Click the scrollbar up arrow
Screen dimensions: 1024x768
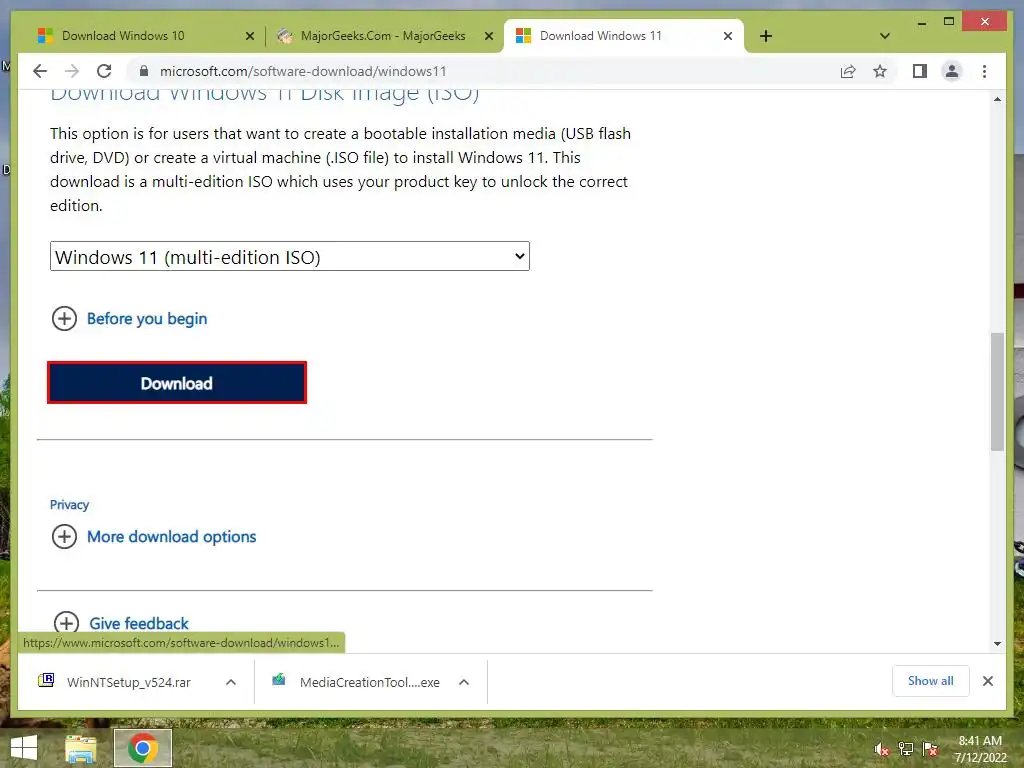[x=997, y=99]
